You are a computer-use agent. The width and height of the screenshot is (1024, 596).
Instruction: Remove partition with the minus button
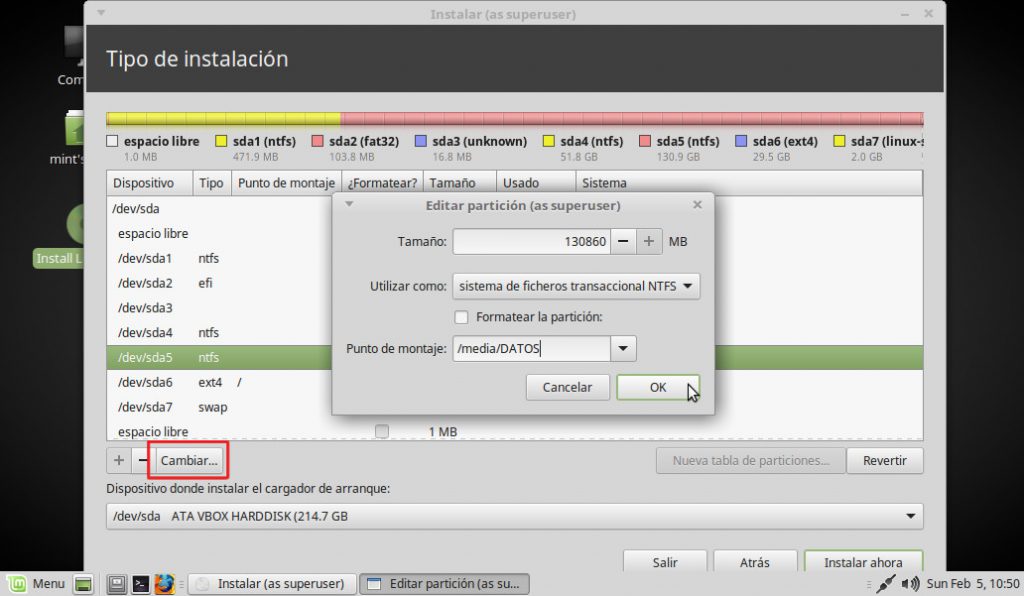(x=143, y=461)
